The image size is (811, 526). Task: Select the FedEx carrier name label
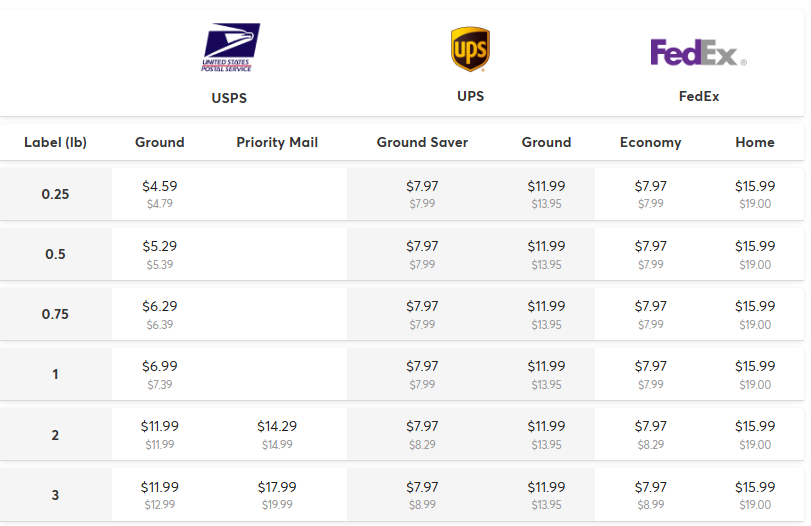(698, 97)
